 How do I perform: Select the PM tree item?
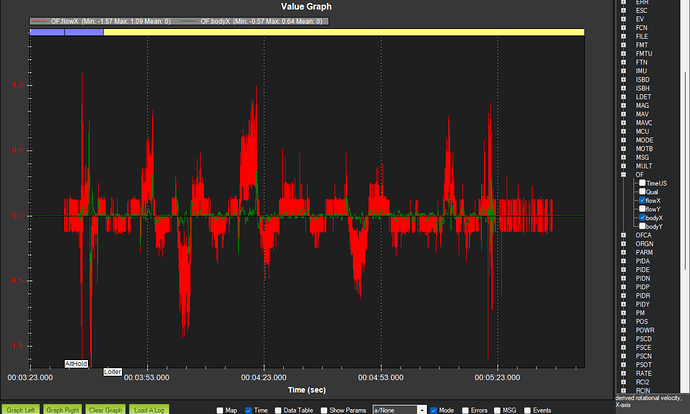(x=640, y=313)
